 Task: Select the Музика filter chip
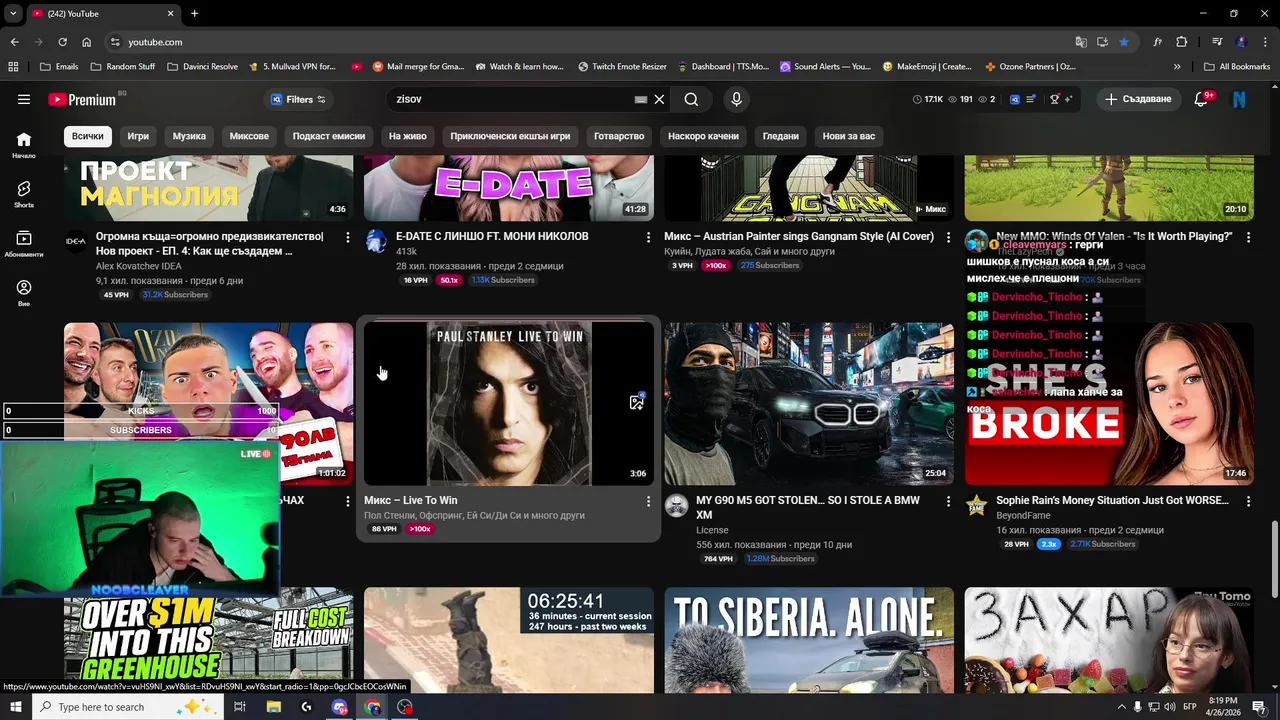click(189, 136)
